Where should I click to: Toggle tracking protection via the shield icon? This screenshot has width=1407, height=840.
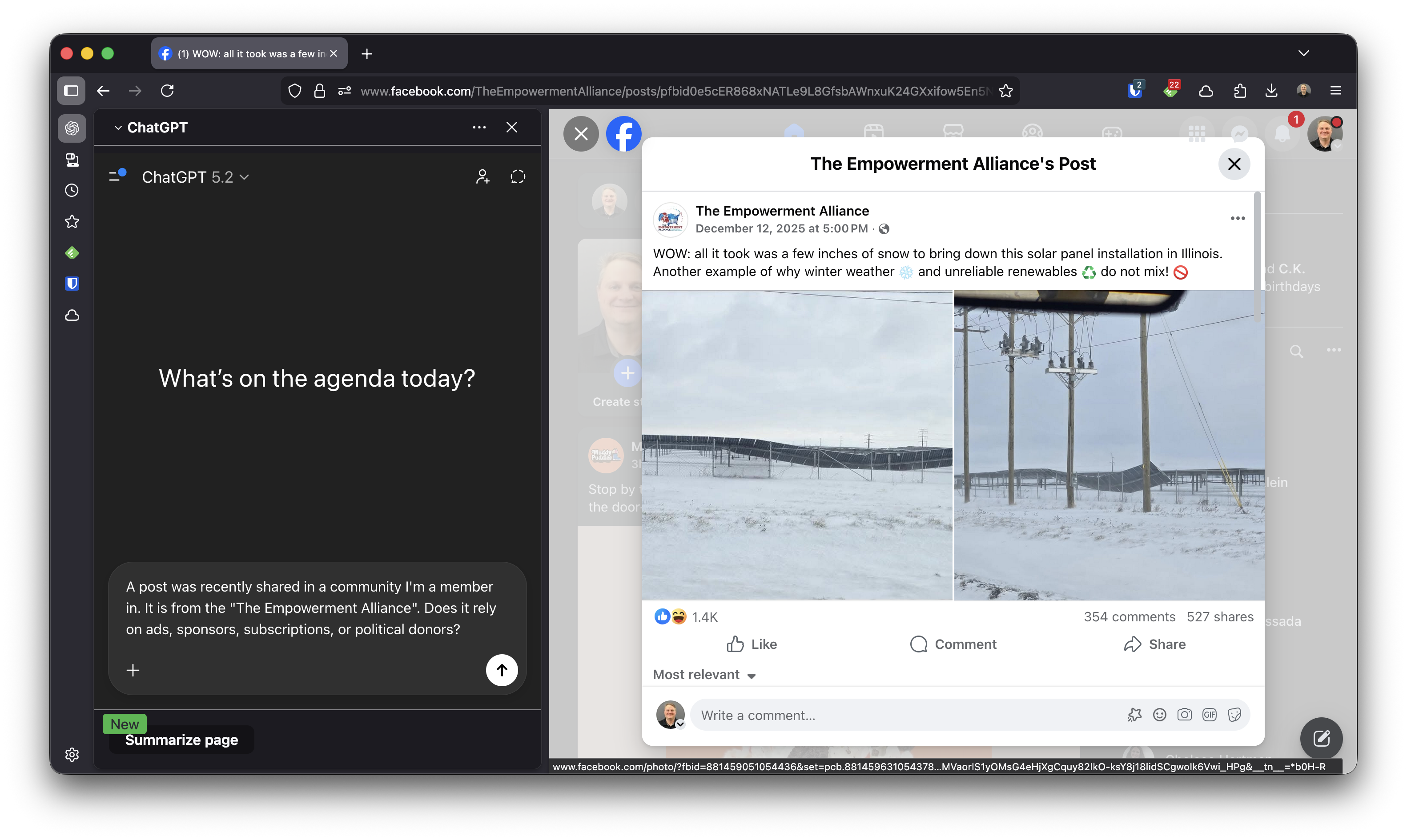(294, 91)
